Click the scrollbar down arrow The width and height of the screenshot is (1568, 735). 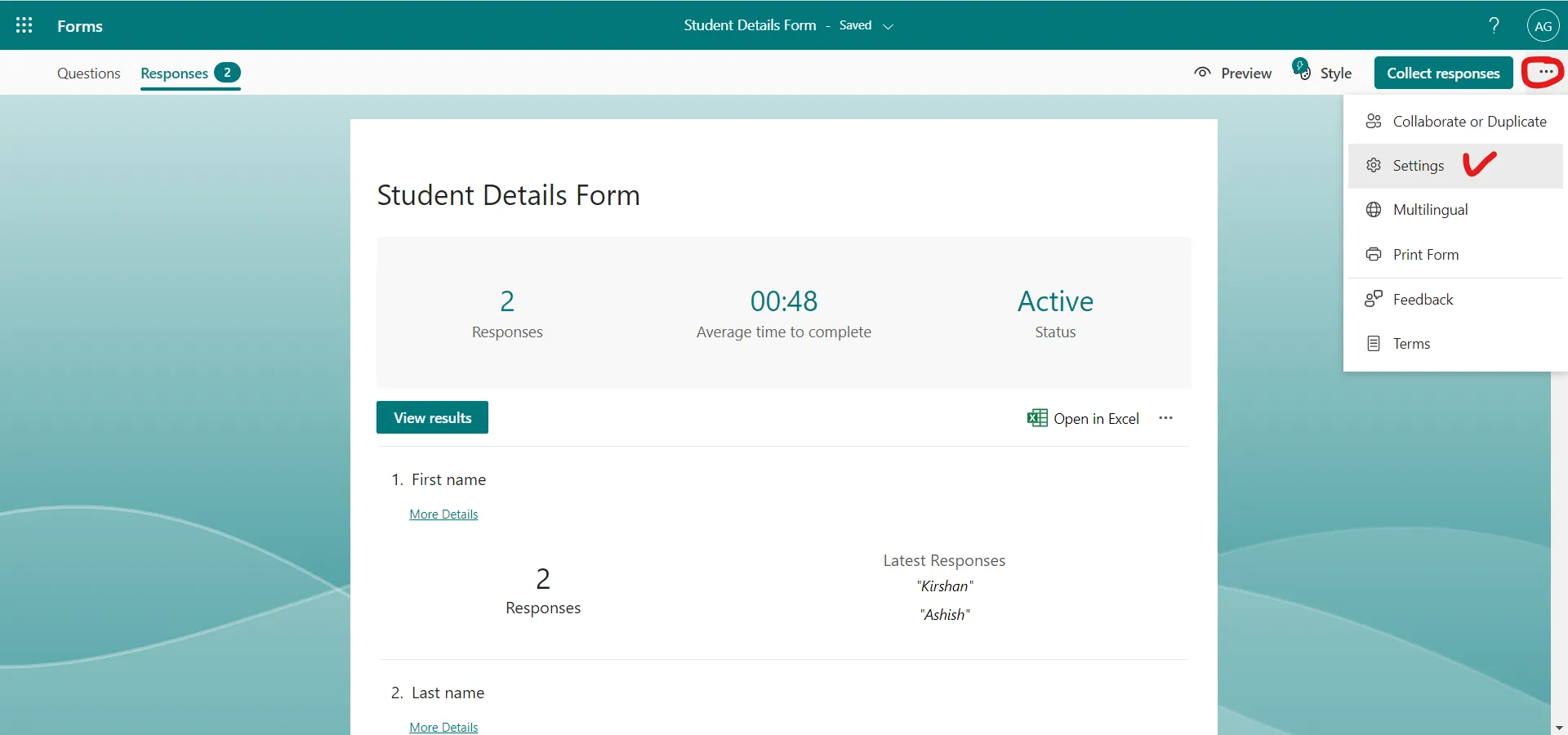point(1558,726)
